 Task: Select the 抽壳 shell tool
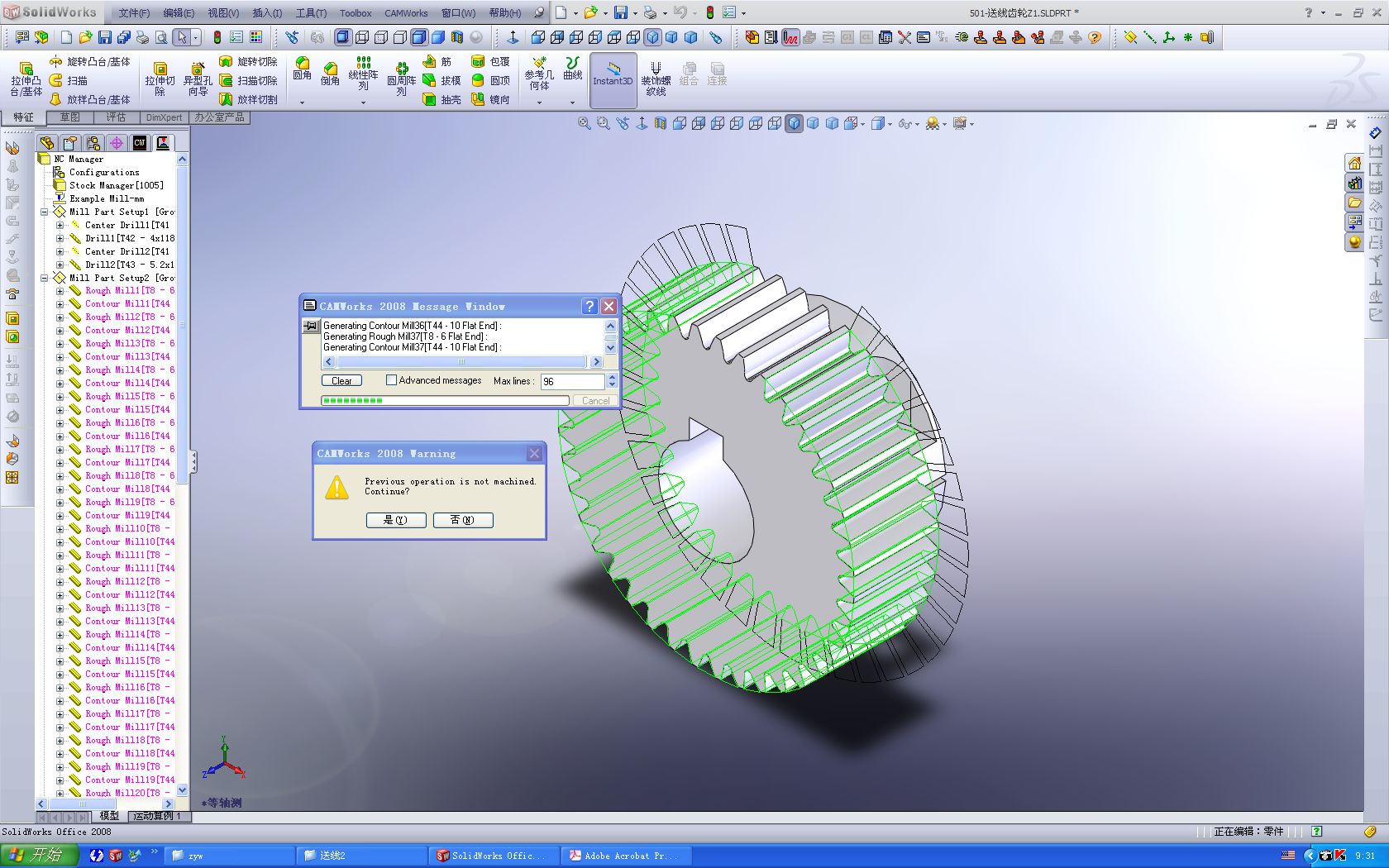442,99
